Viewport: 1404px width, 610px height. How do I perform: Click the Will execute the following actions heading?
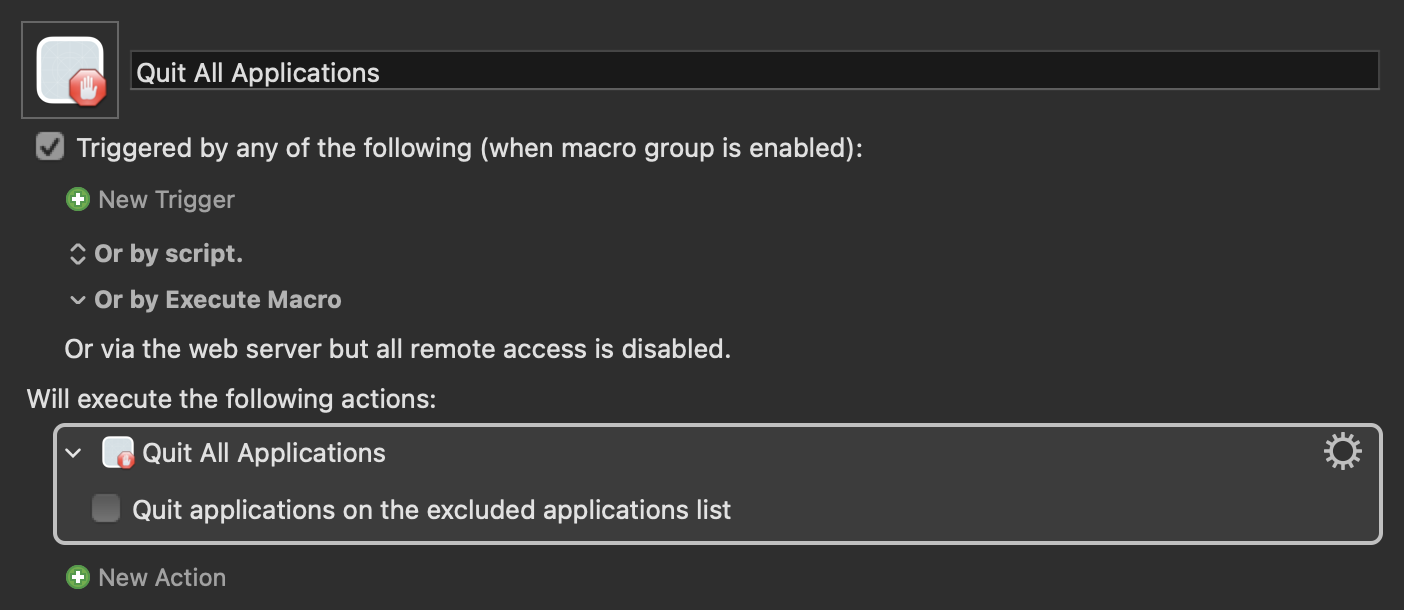[232, 398]
